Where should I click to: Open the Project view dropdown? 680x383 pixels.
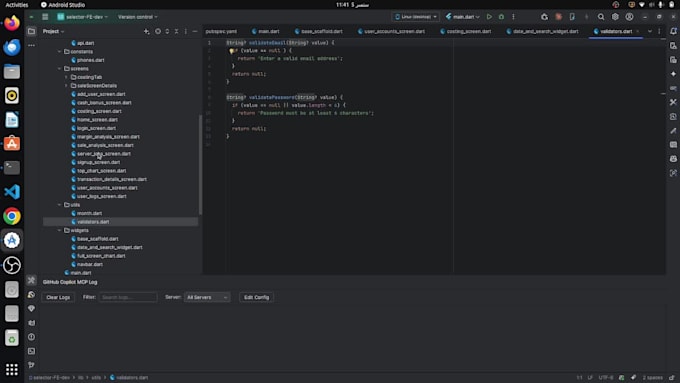[x=53, y=31]
